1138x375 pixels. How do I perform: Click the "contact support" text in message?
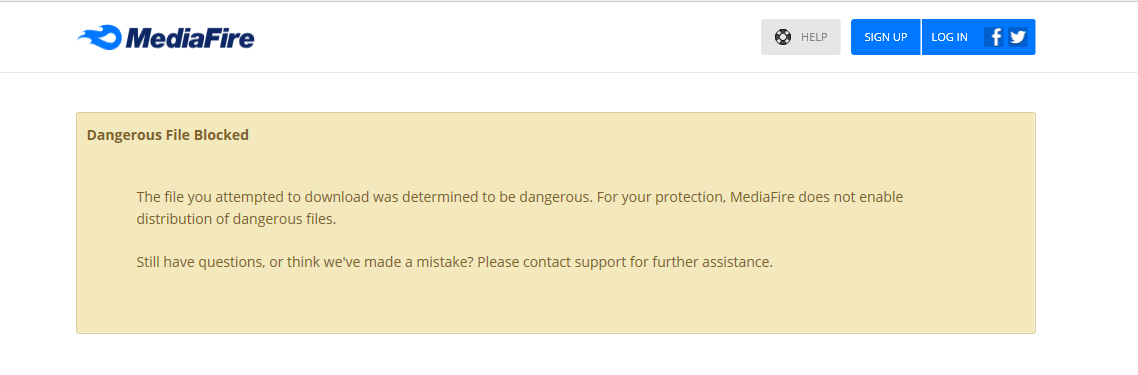pos(578,262)
